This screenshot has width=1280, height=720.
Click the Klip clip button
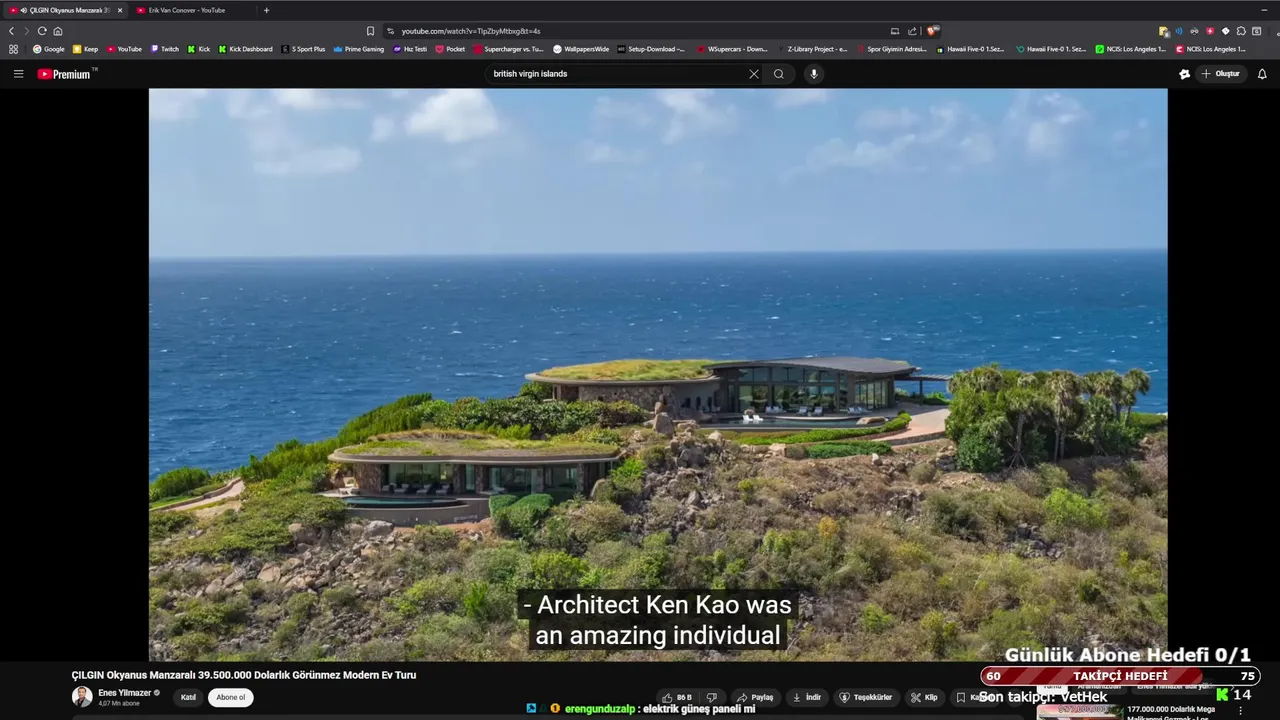pos(924,697)
